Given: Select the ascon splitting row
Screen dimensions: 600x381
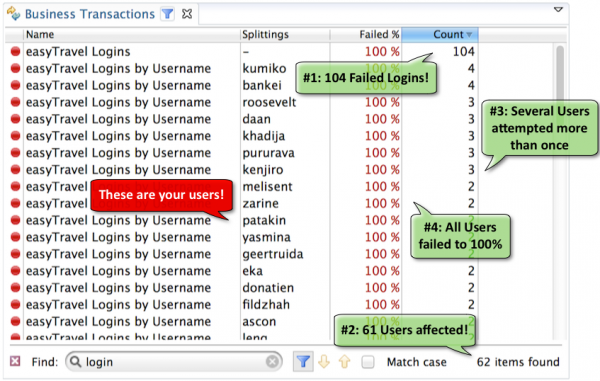Looking at the screenshot, I should click(243, 321).
